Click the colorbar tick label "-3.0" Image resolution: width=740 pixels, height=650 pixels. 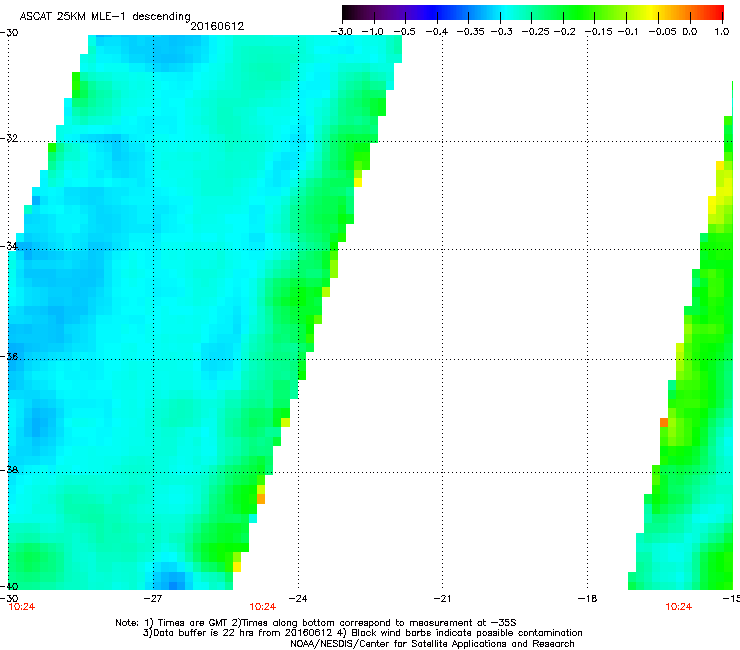[341, 32]
